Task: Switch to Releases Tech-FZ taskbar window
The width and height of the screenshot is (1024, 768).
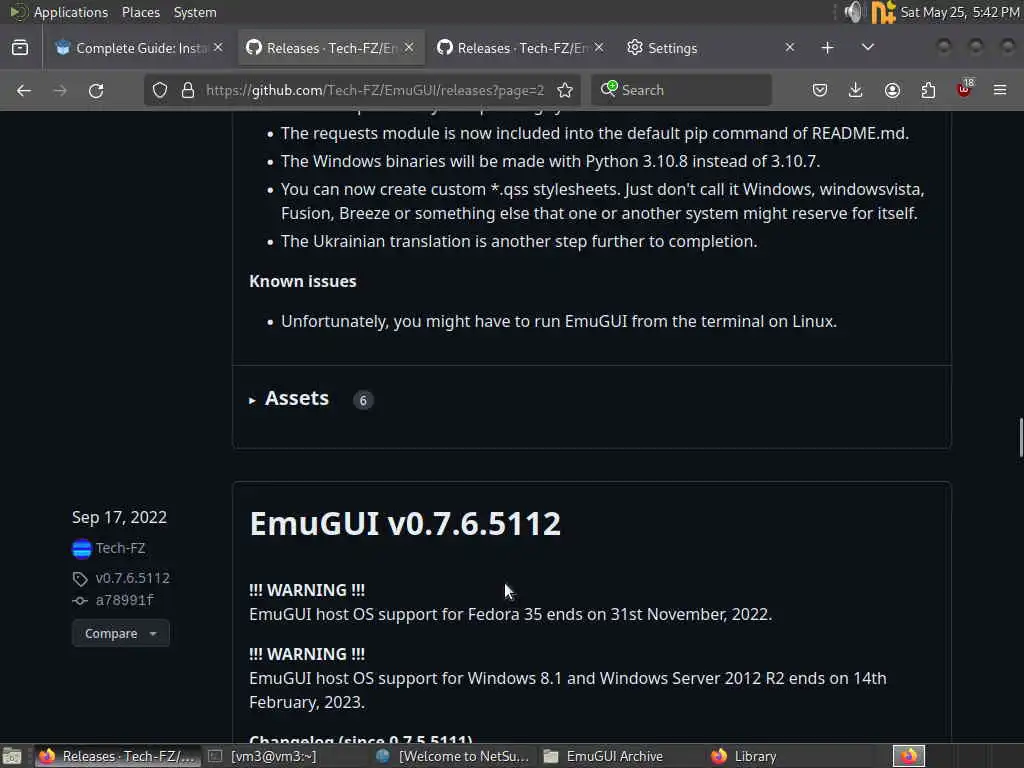Action: point(118,756)
